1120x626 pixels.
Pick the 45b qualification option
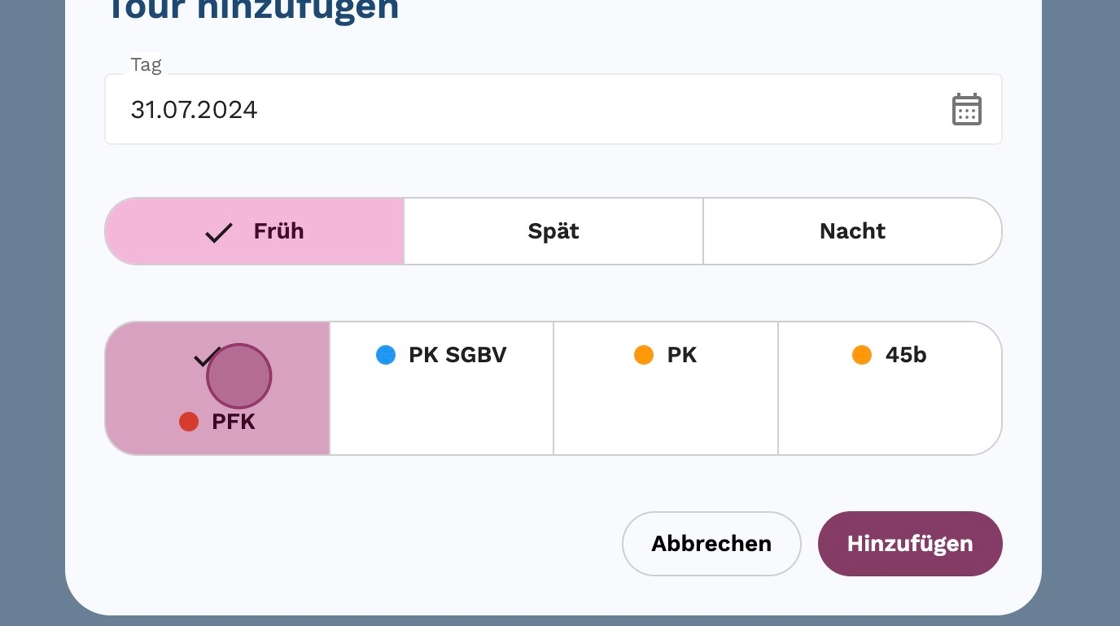click(x=889, y=388)
